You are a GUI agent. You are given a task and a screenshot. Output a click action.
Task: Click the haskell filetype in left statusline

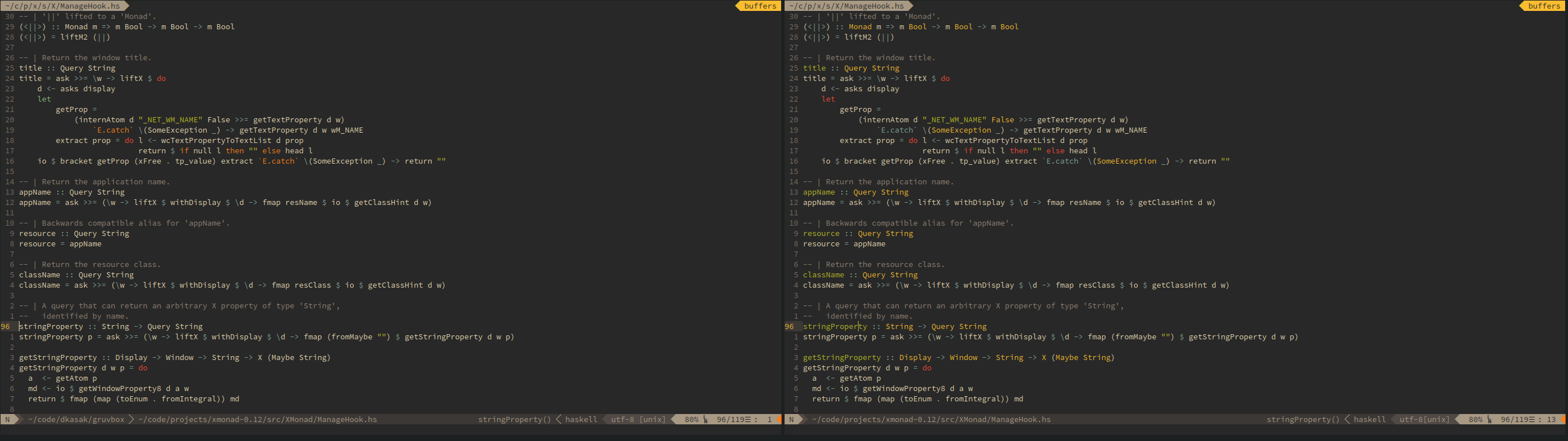[581, 419]
